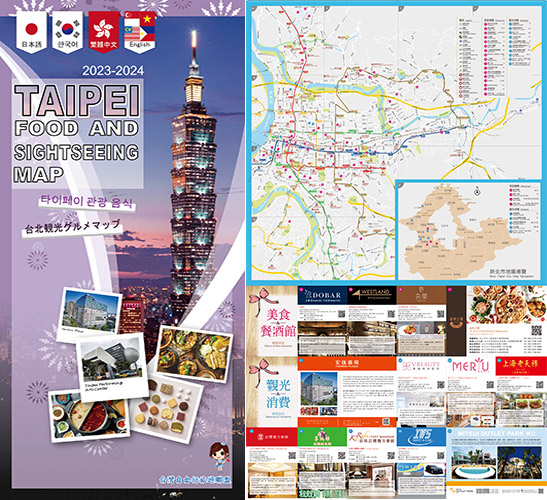Click the Japanese flag language banner
This screenshot has height=500, width=547.
(x=31, y=32)
